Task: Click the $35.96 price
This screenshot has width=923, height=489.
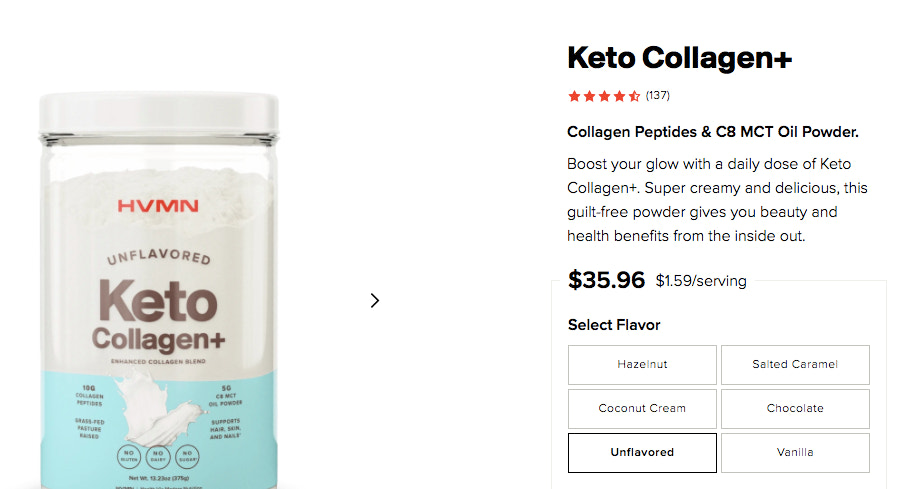Action: coord(606,280)
